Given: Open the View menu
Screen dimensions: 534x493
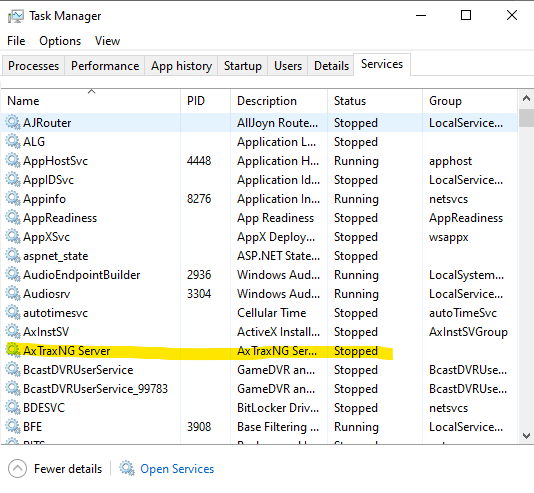Looking at the screenshot, I should (x=107, y=41).
